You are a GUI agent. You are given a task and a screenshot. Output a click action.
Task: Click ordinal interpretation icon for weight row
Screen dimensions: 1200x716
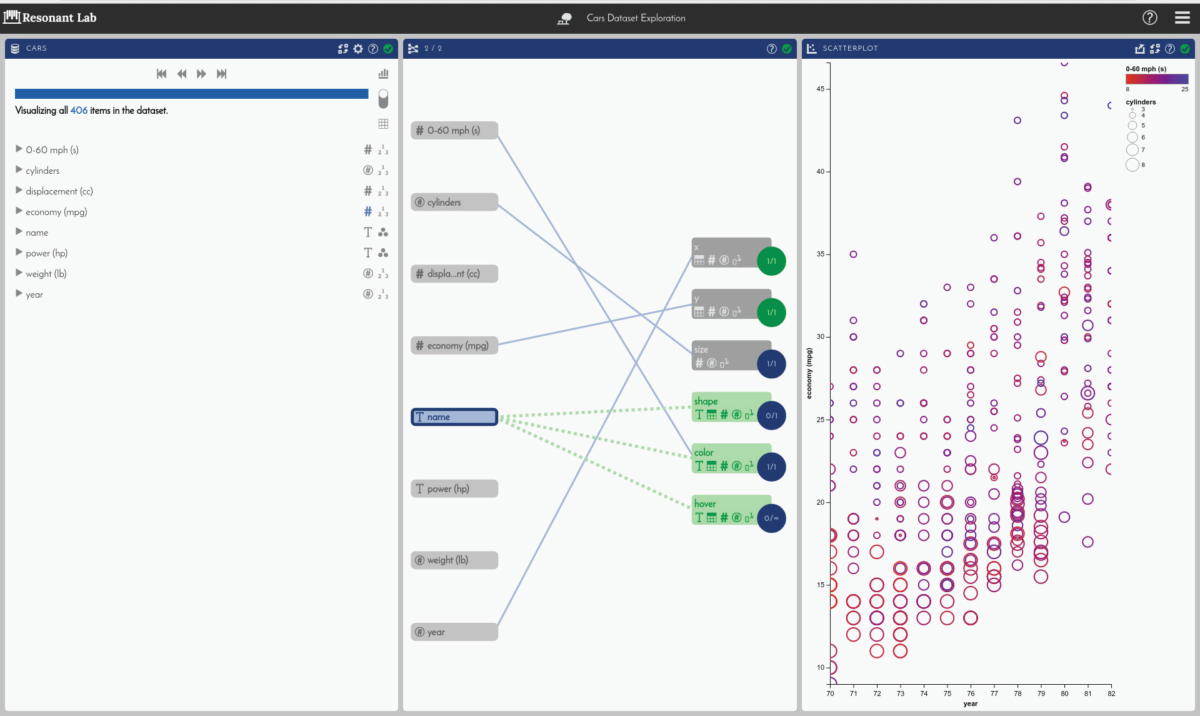pos(383,274)
